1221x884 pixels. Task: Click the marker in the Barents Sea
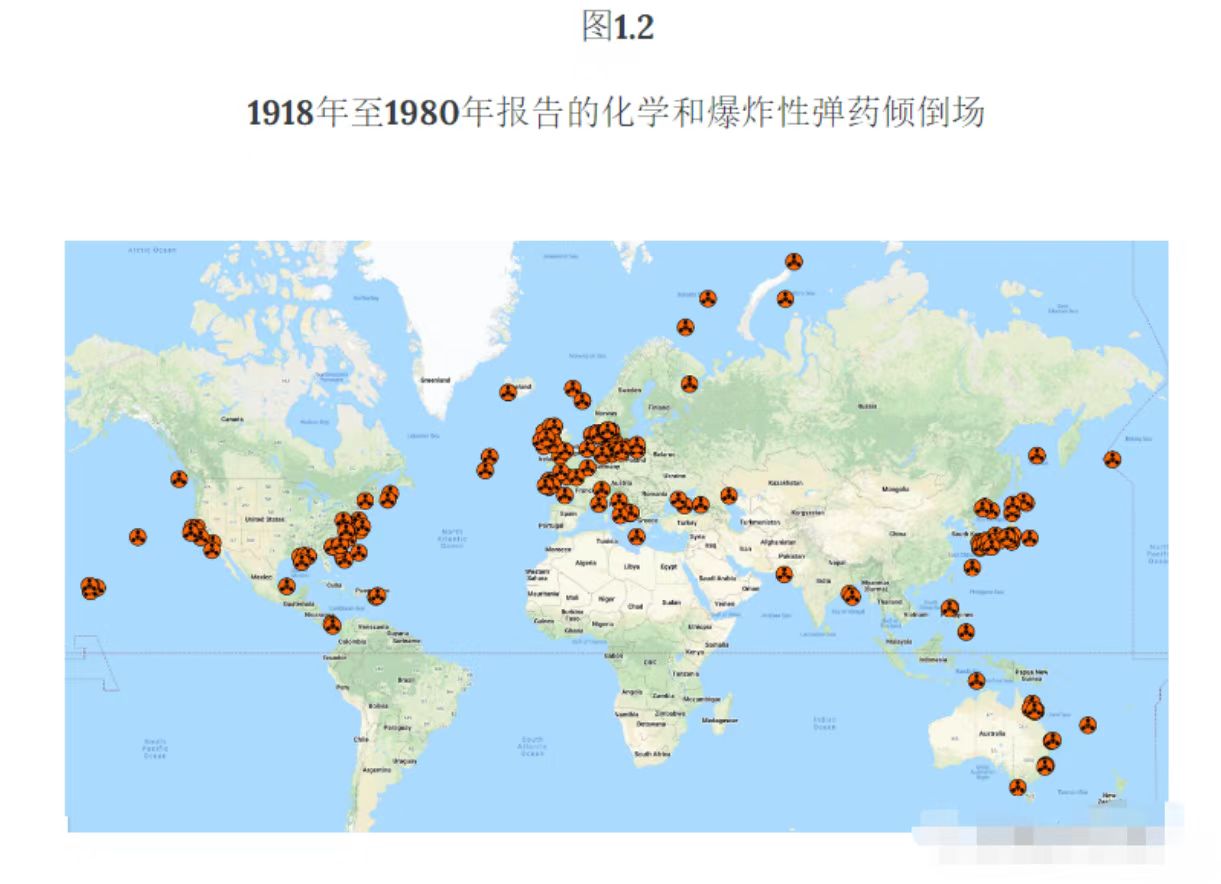click(x=707, y=298)
